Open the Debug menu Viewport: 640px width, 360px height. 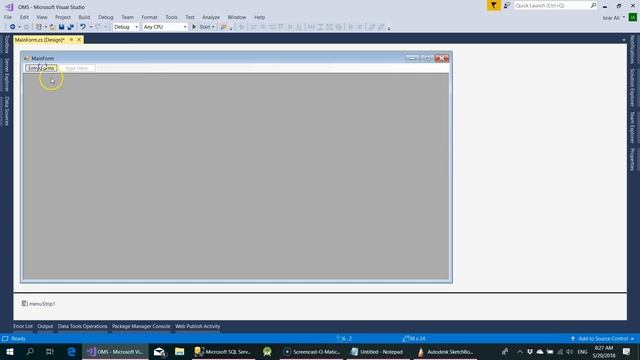click(105, 17)
